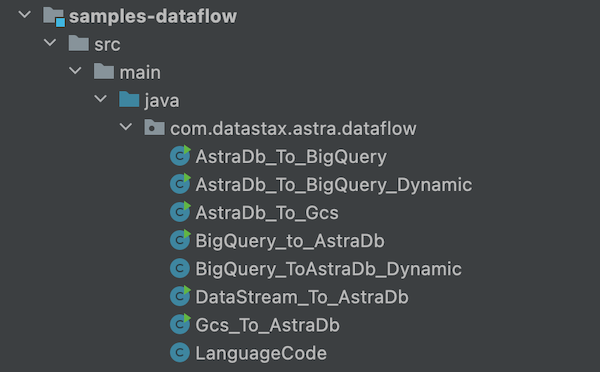Select the Gcs_To_AstraDb file name

click(267, 325)
